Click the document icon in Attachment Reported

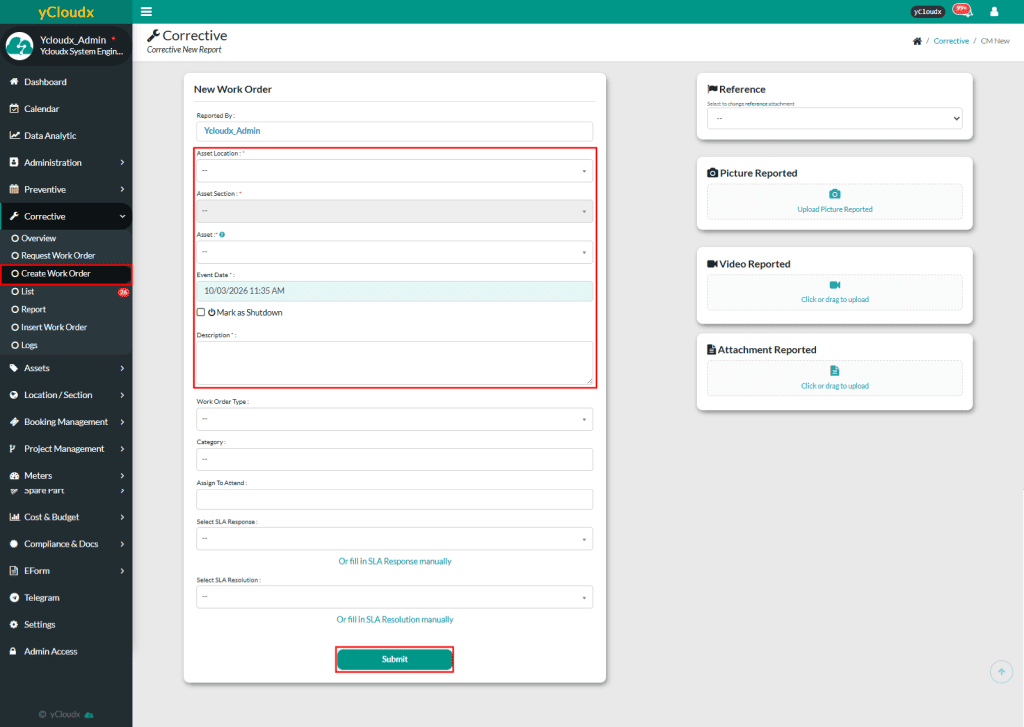pos(835,371)
